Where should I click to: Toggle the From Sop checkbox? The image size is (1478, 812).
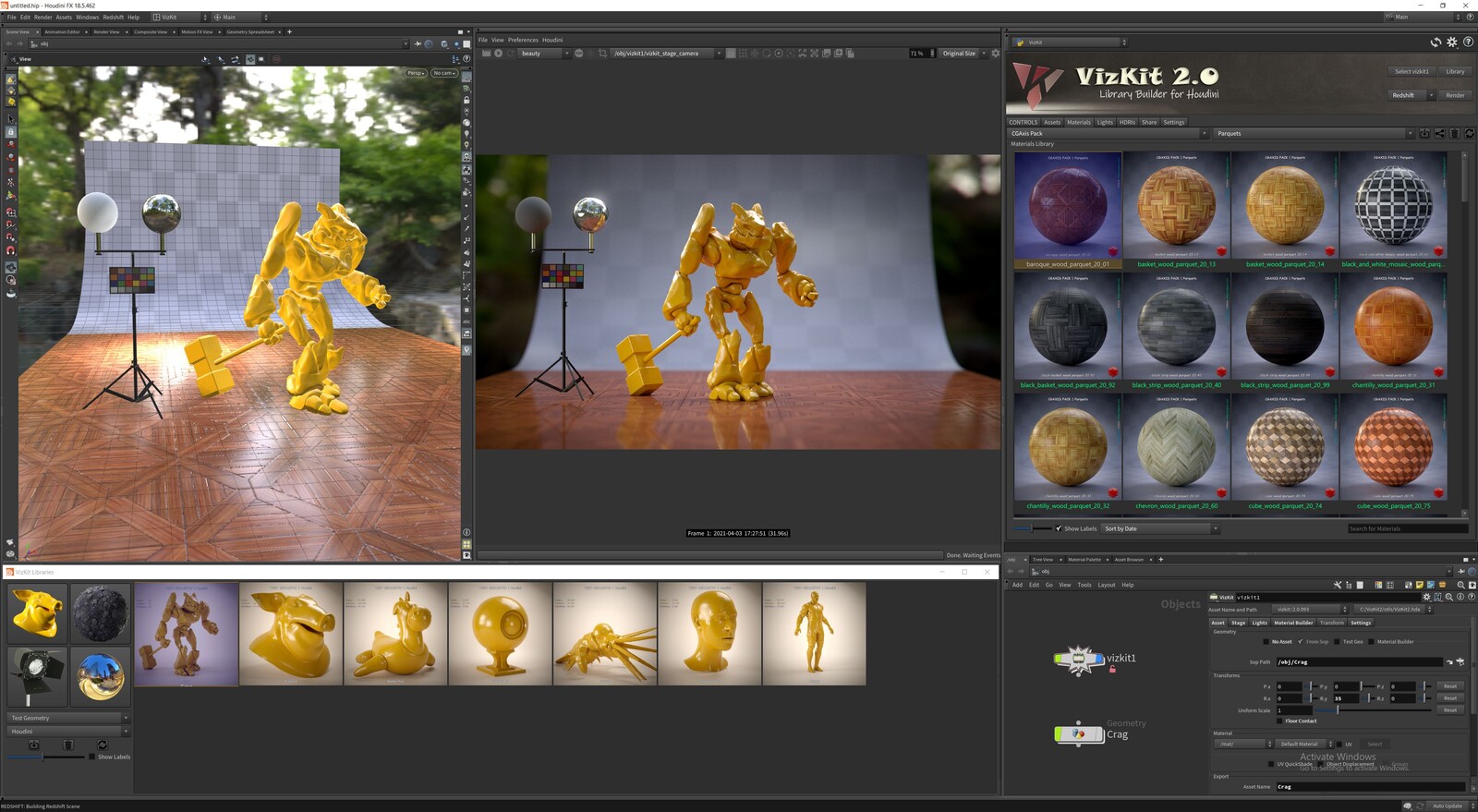[x=1301, y=641]
